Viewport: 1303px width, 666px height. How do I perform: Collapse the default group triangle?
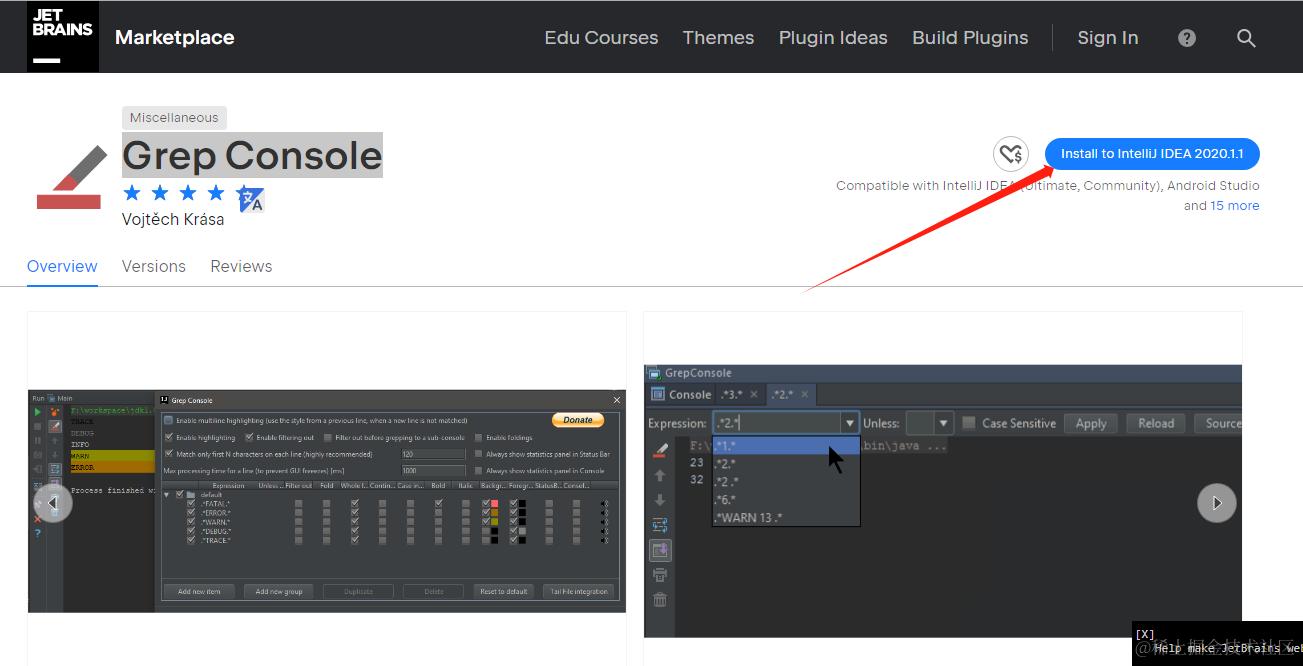point(167,495)
